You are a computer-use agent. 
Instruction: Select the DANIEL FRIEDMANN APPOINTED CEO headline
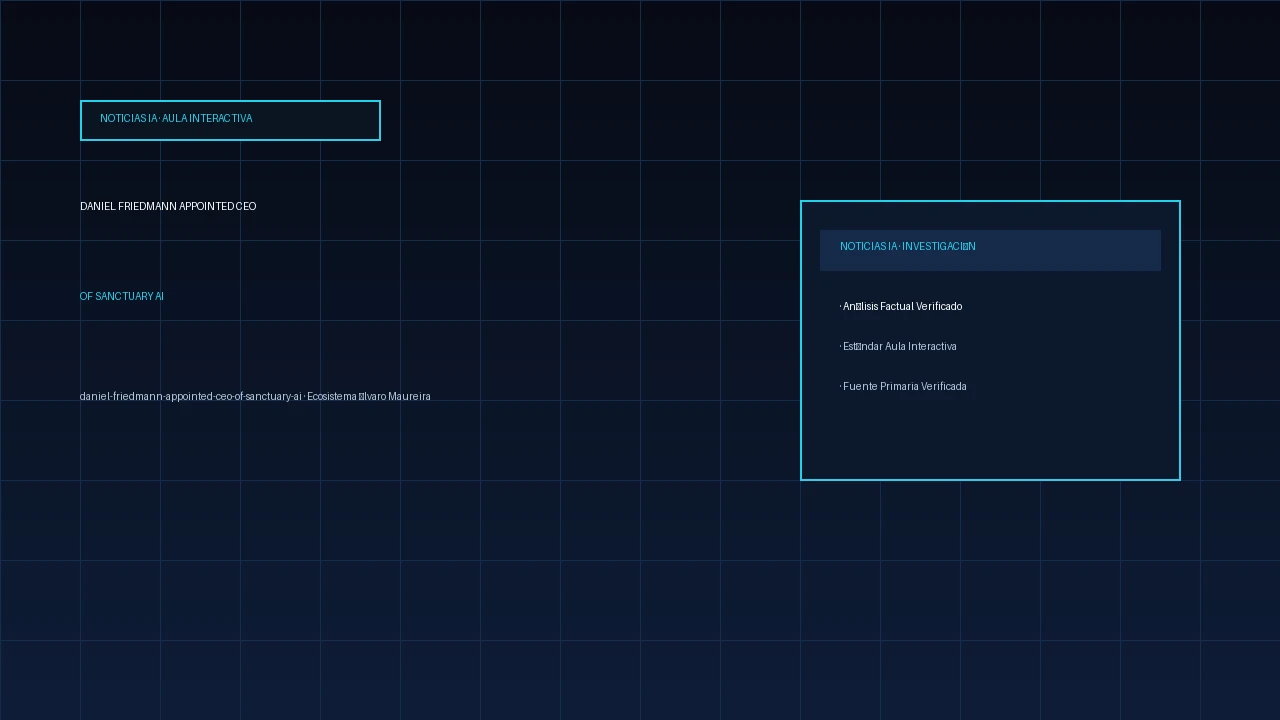click(168, 206)
